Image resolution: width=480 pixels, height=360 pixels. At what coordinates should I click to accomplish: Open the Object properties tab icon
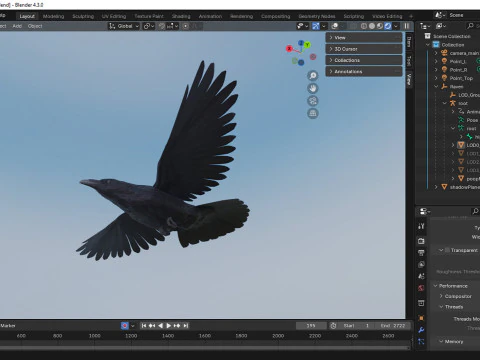point(421,318)
